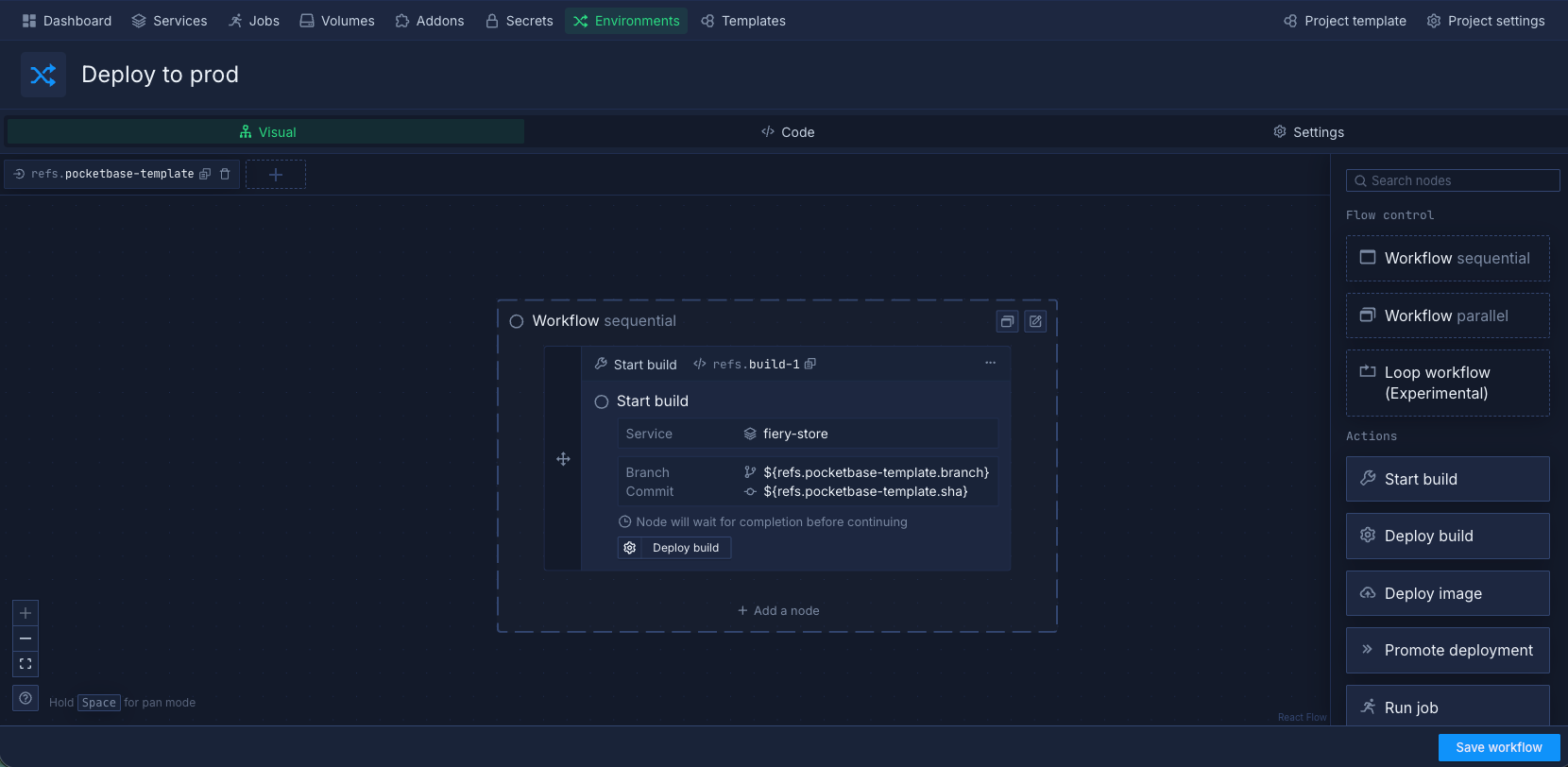Expand Add a node in the workflow
This screenshot has height=767, width=1568.
point(778,611)
